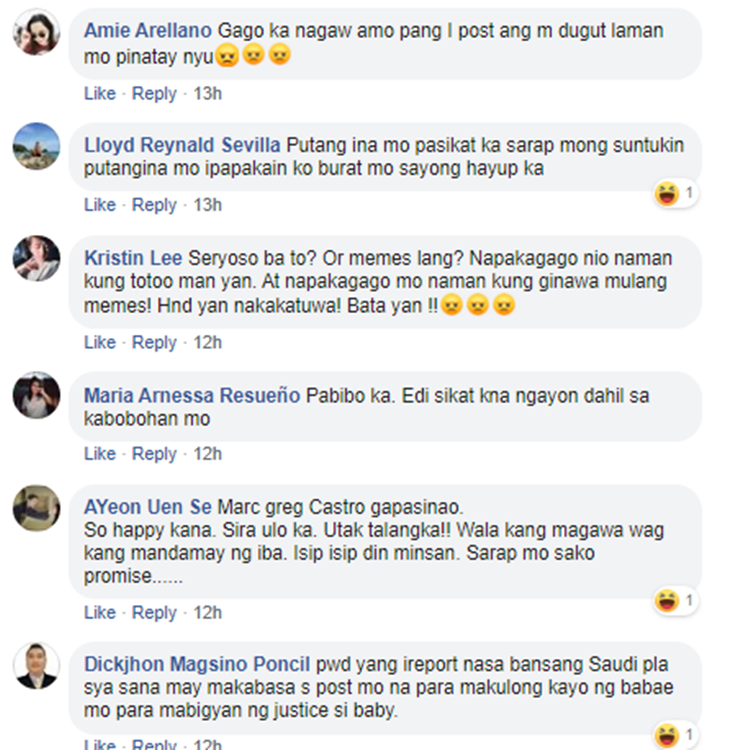The width and height of the screenshot is (750, 750).
Task: Open haha reaction on AYeon's comment
Action: click(x=675, y=601)
